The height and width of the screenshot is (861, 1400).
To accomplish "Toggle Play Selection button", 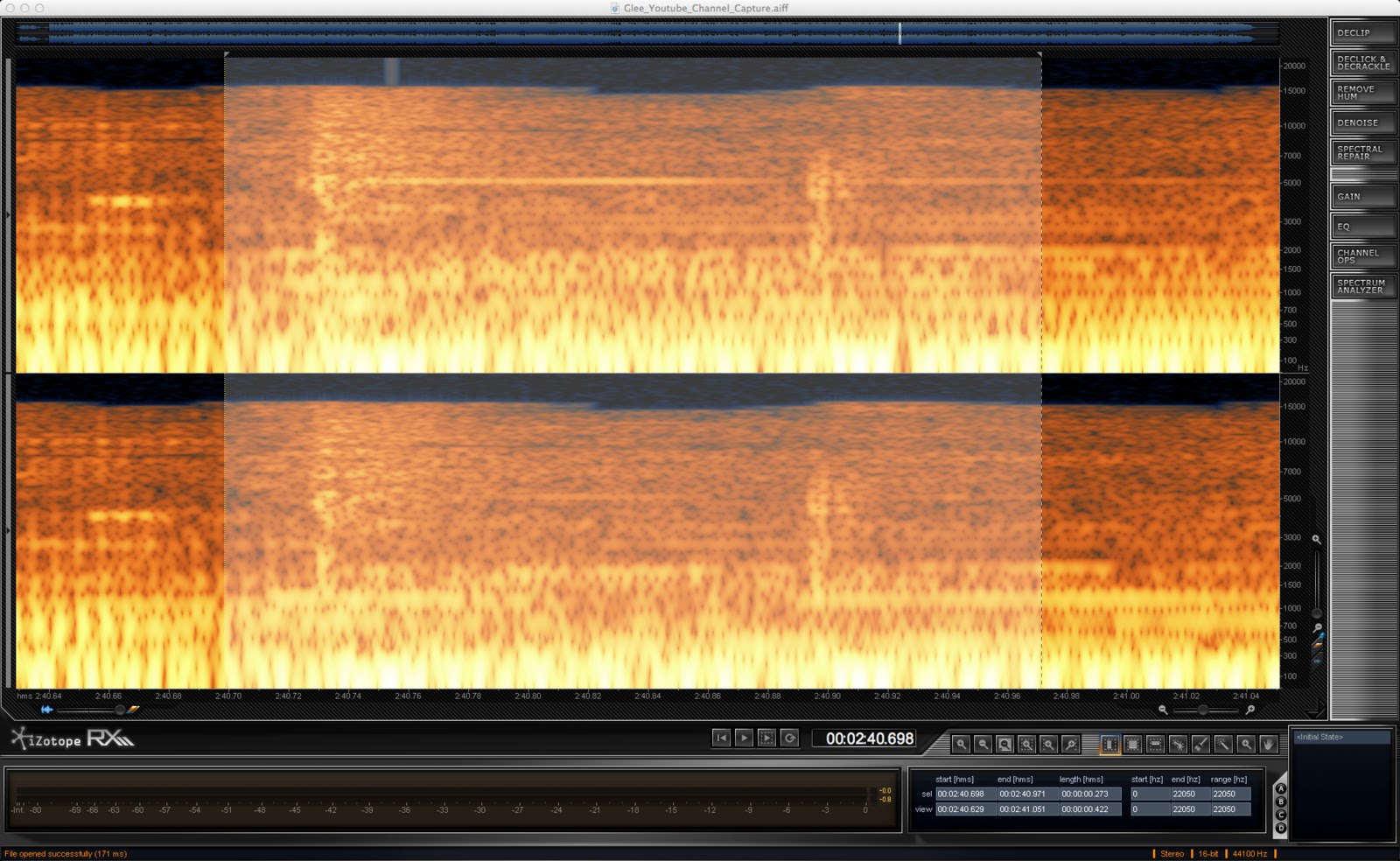I will pos(766,738).
